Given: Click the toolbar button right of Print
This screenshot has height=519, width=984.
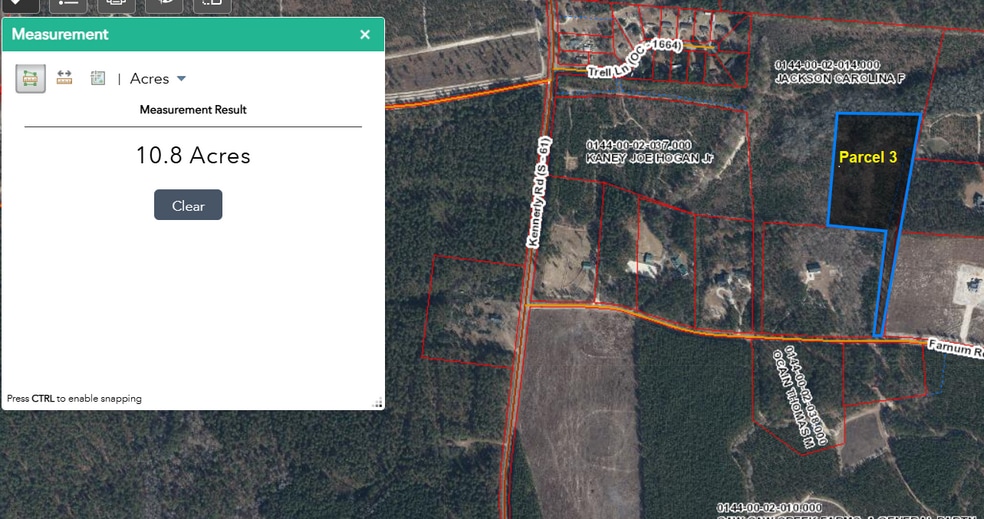Looking at the screenshot, I should [164, 4].
